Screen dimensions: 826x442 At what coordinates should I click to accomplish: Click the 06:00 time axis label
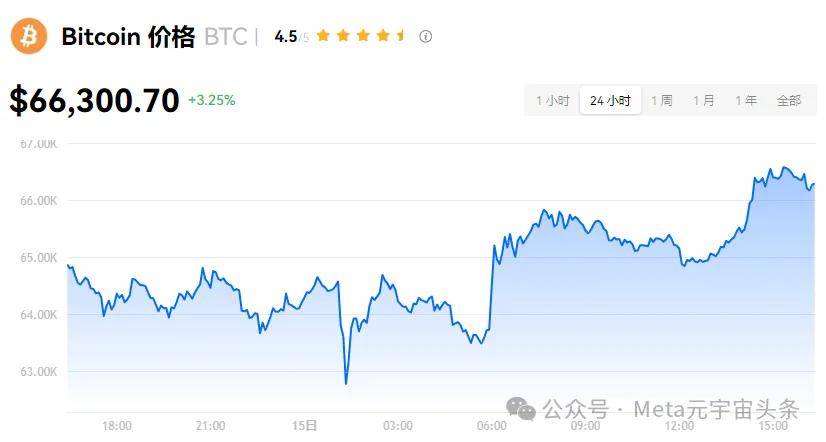(492, 425)
